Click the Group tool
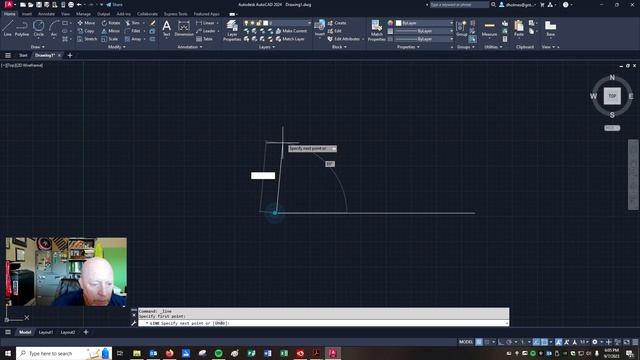This screenshot has height=360, width=640. 462,29
